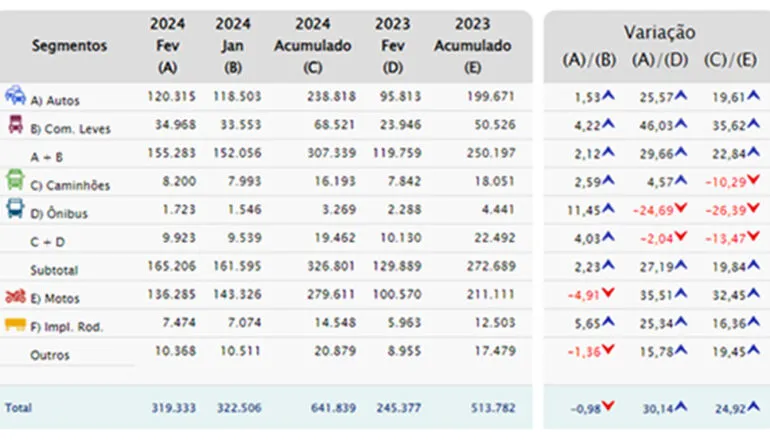770x440 pixels.
Task: Click the red down arrow beside -24,69
Action: click(680, 210)
